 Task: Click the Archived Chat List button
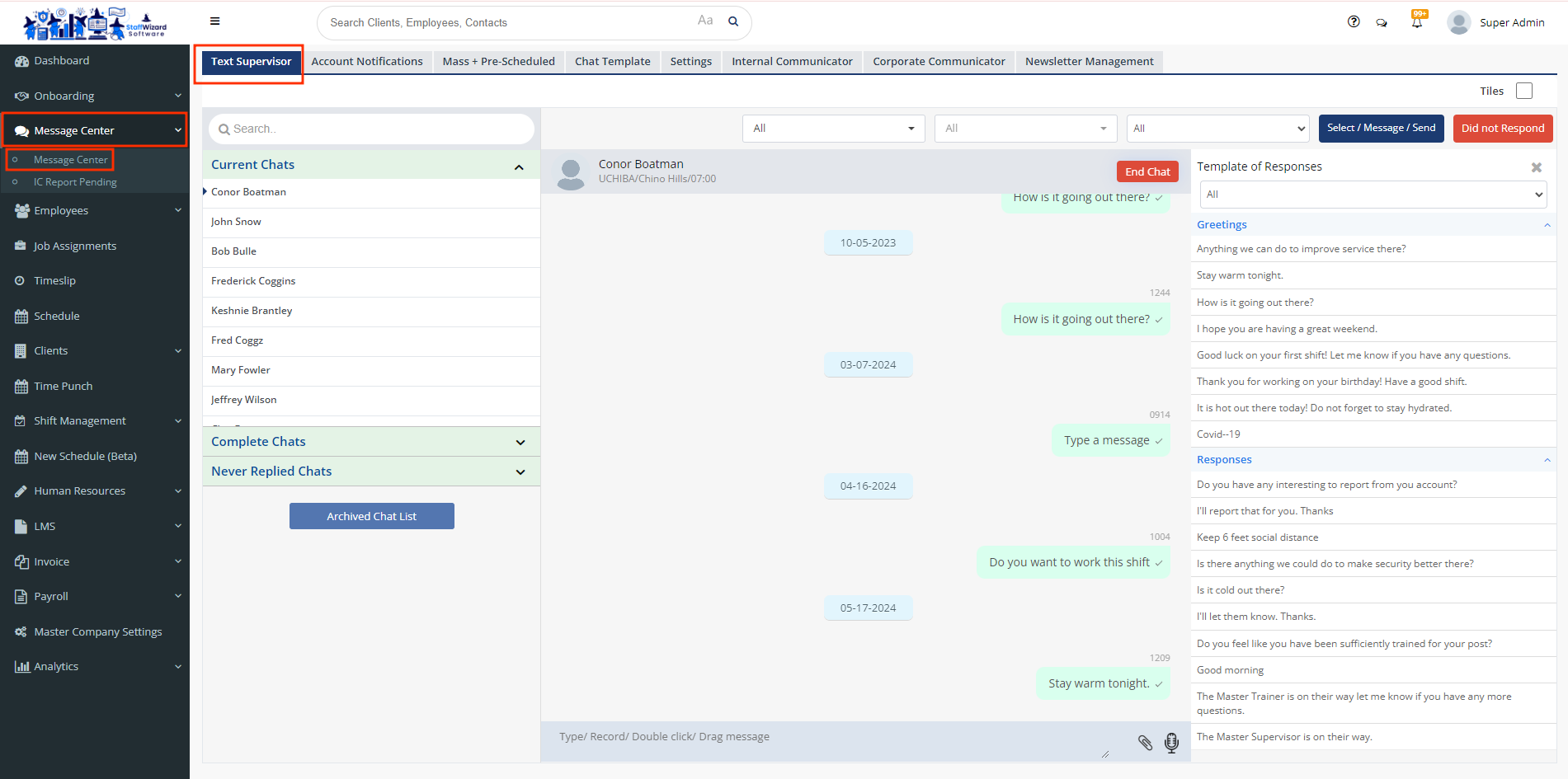(371, 516)
